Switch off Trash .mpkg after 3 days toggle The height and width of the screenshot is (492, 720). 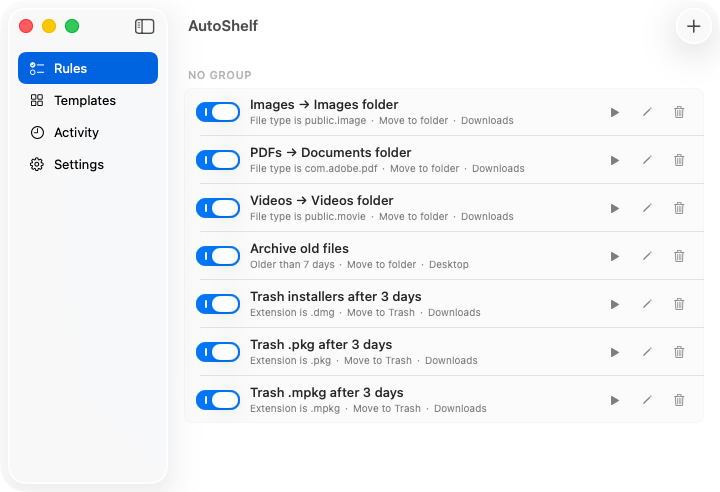[x=218, y=400]
